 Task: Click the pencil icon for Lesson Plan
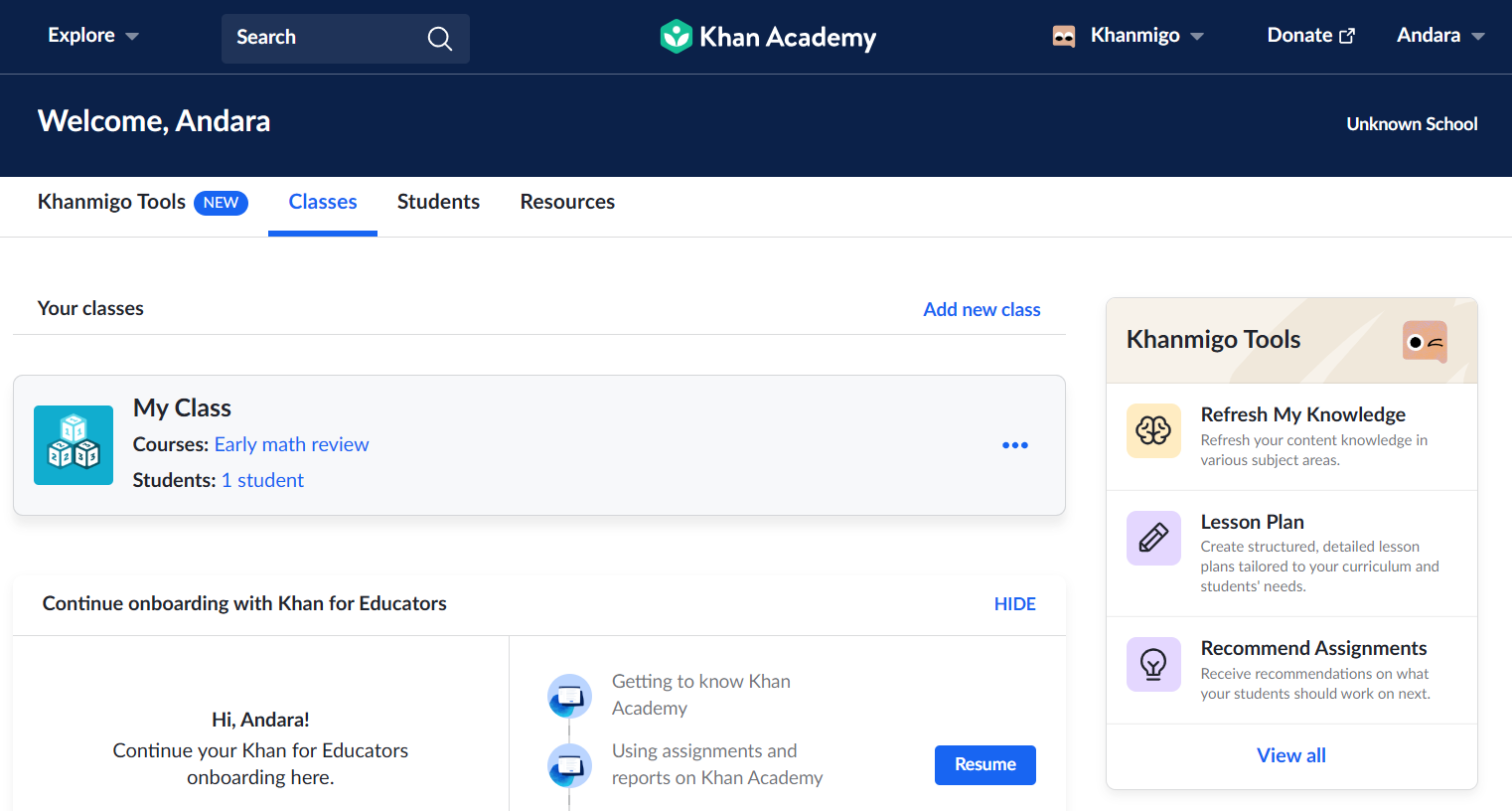click(x=1153, y=538)
